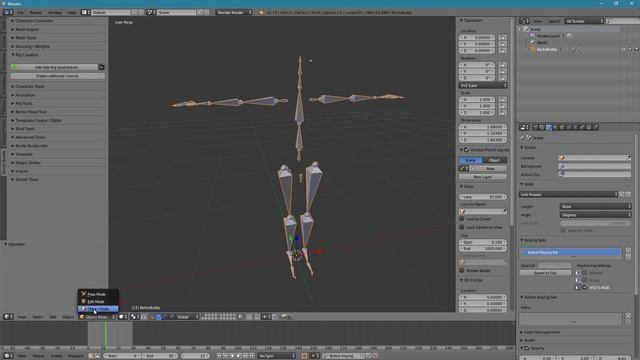Viewport: 640px width, 360px height.
Task: Expand the Bone Tools panel
Action: (25, 129)
